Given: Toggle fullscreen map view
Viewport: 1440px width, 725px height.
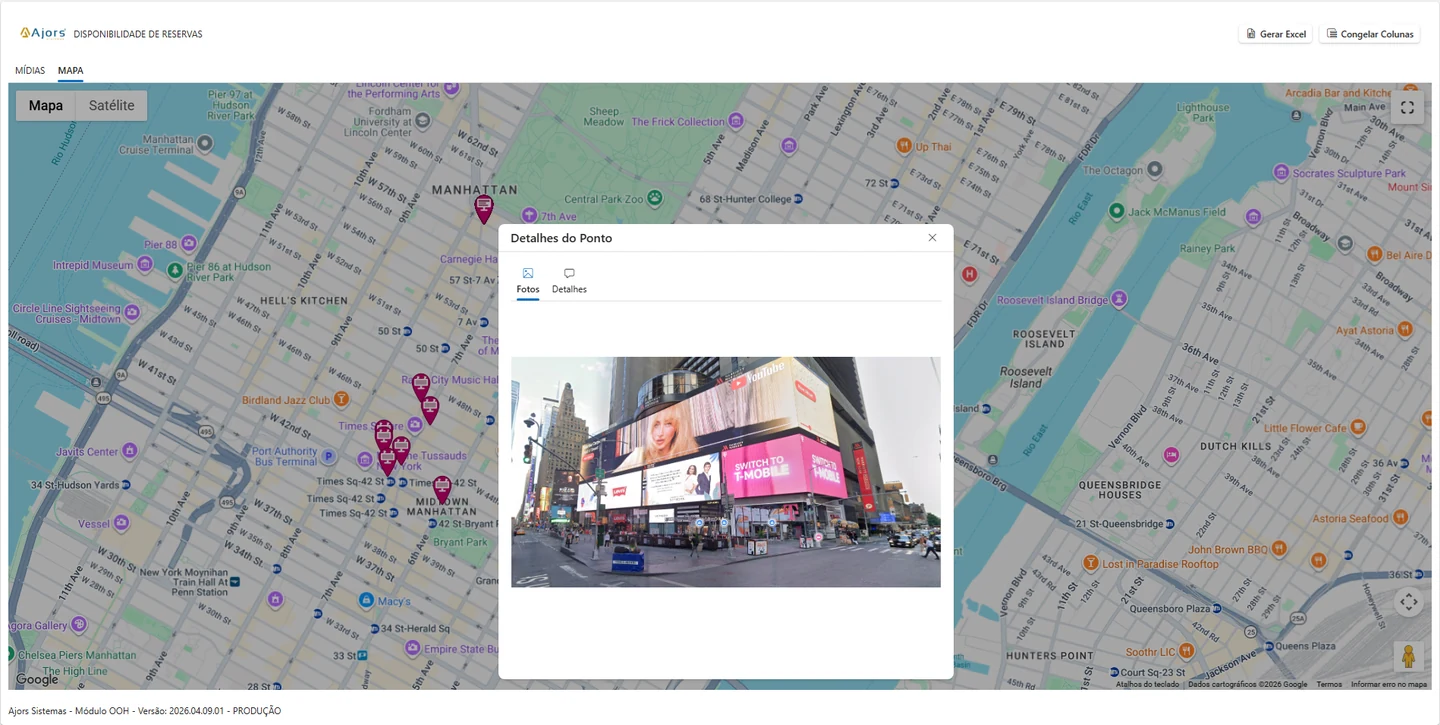Looking at the screenshot, I should pos(1407,107).
